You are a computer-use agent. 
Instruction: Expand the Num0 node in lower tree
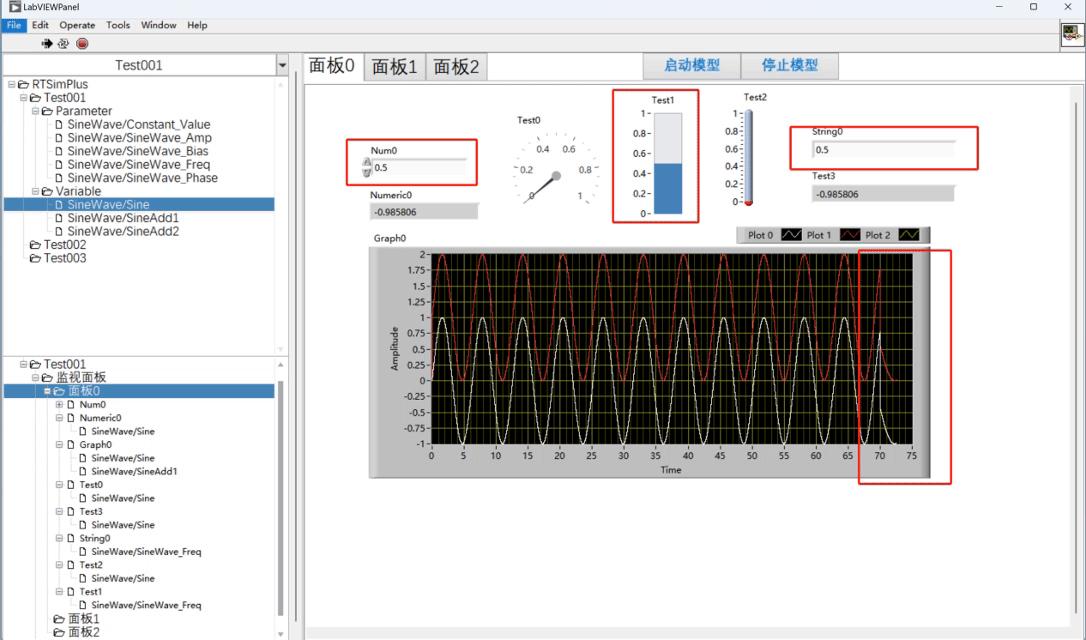coord(60,405)
